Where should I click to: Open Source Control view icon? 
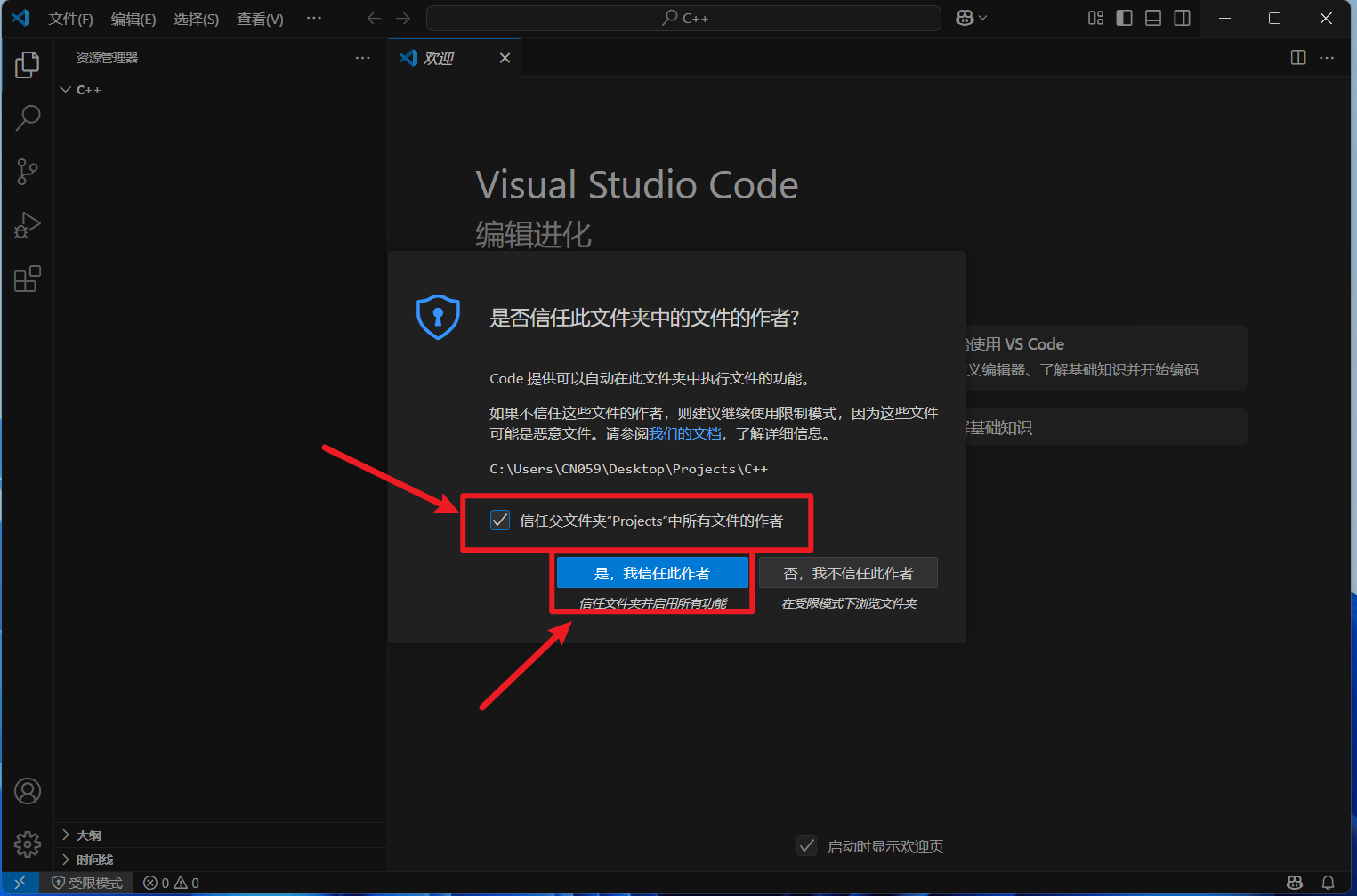pos(28,172)
